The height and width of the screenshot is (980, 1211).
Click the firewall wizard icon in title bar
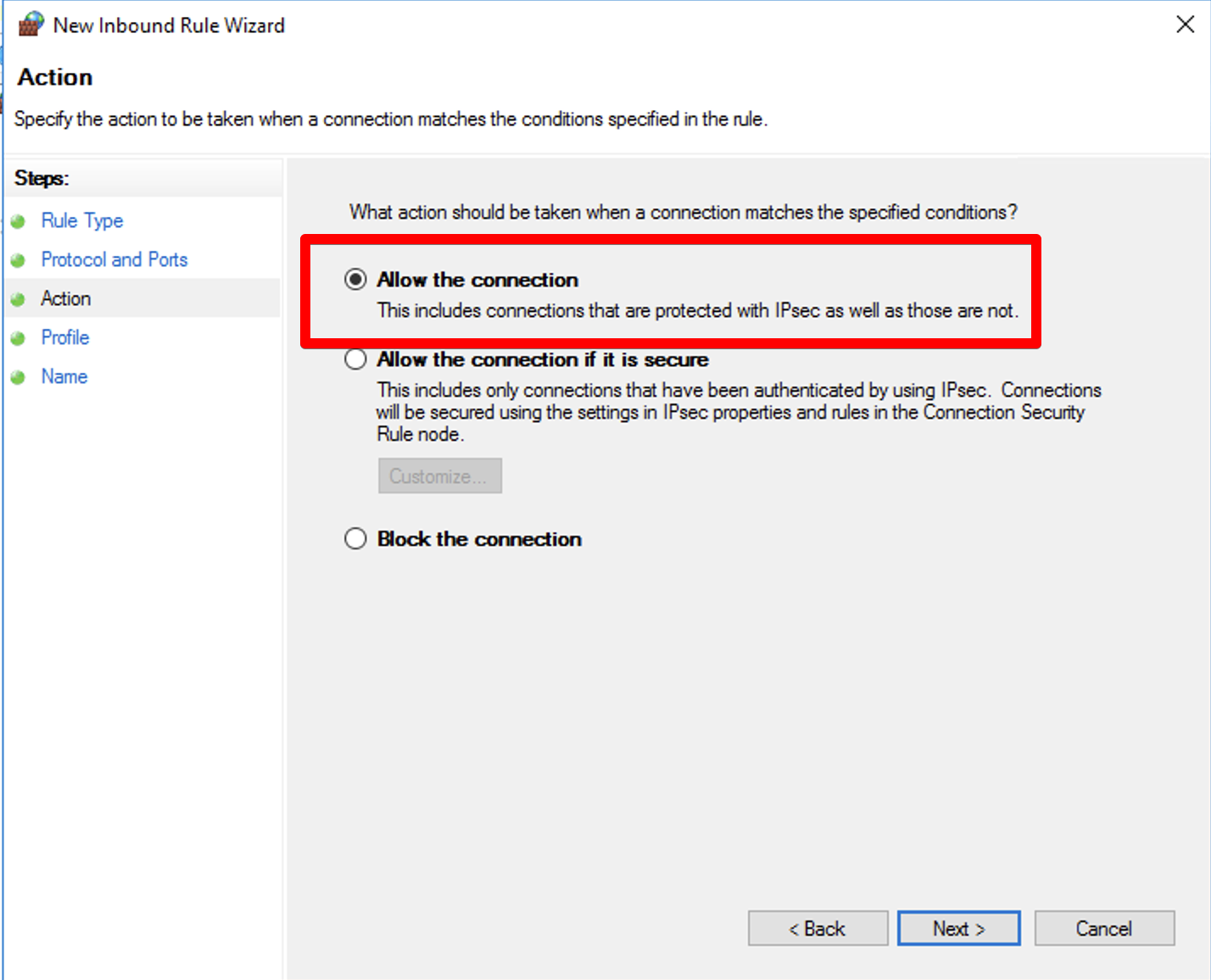[x=31, y=25]
